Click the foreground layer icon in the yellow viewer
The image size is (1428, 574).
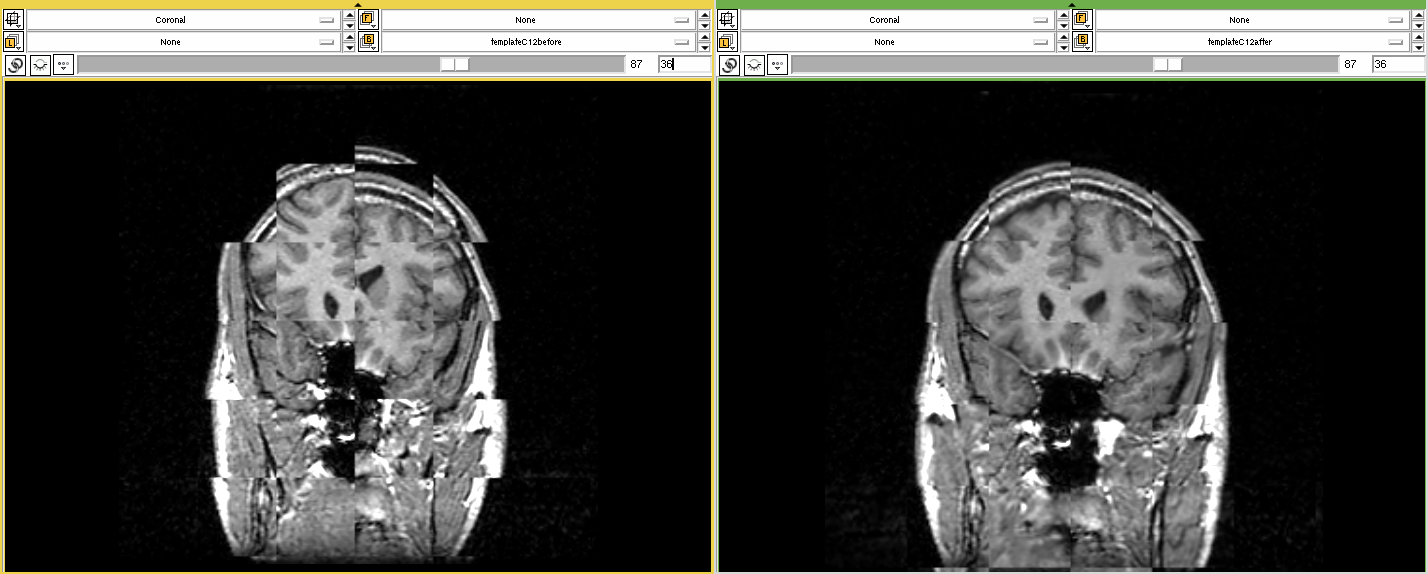point(368,19)
